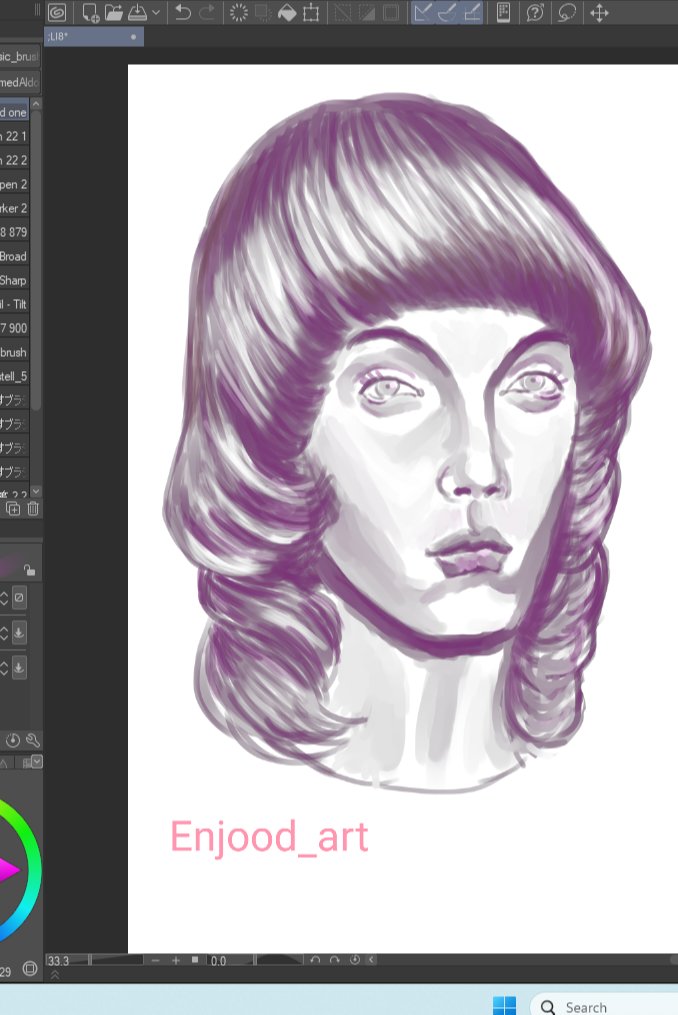Viewport: 678px width, 1015px height.
Task: Click the Clear dotted-circle icon
Action: 239,12
